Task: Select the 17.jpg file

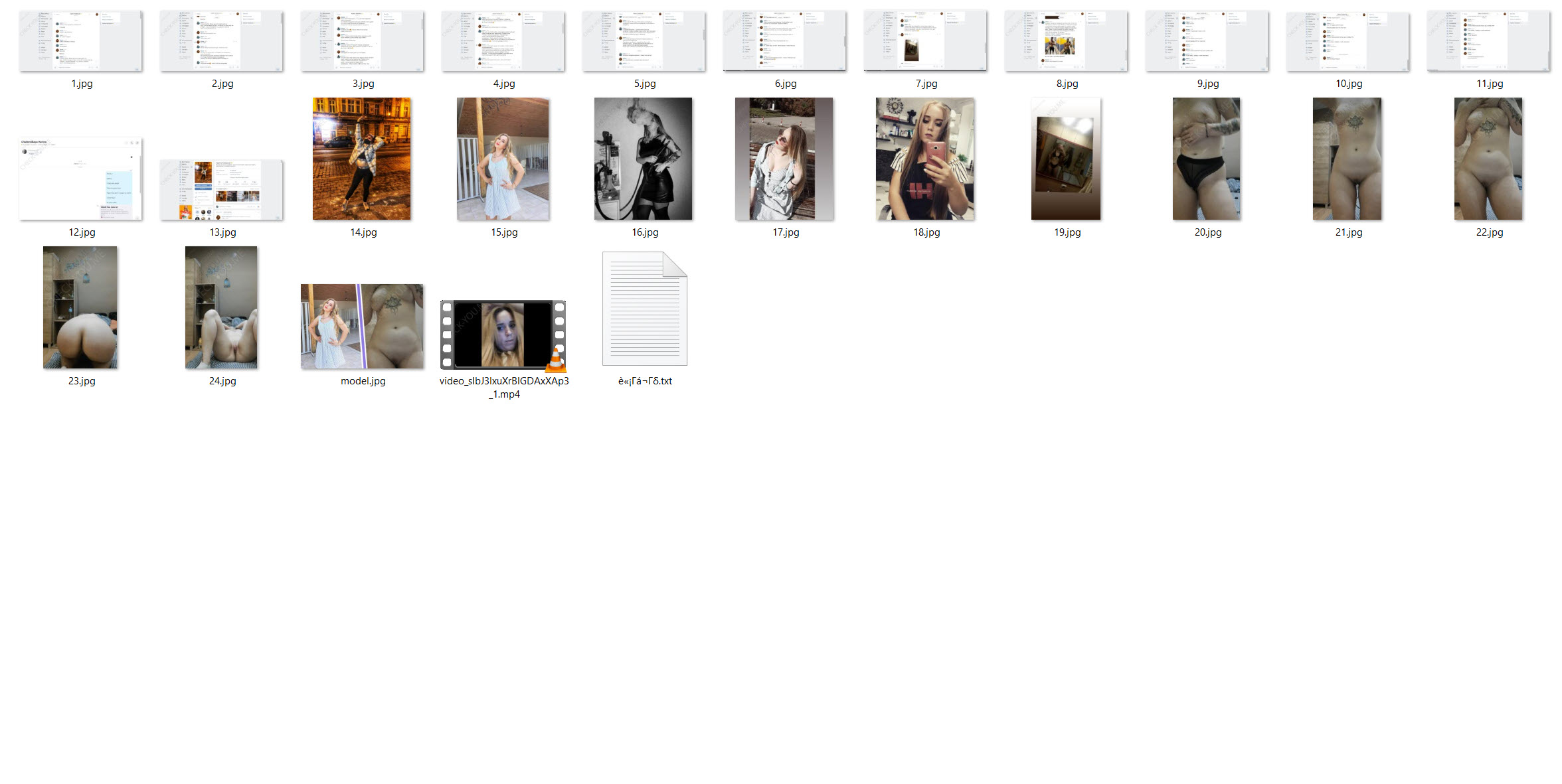Action: click(x=784, y=159)
